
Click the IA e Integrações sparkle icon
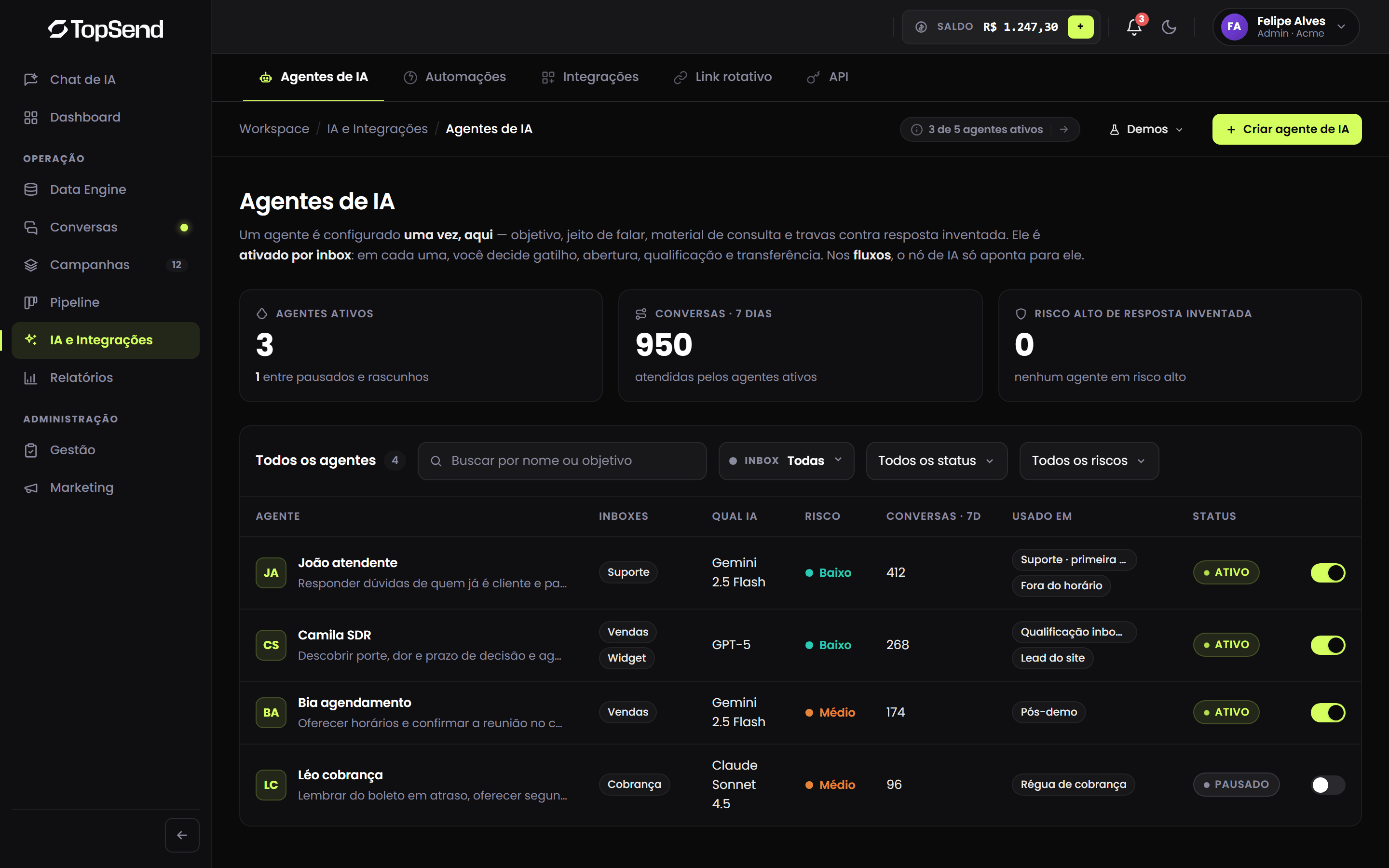31,340
